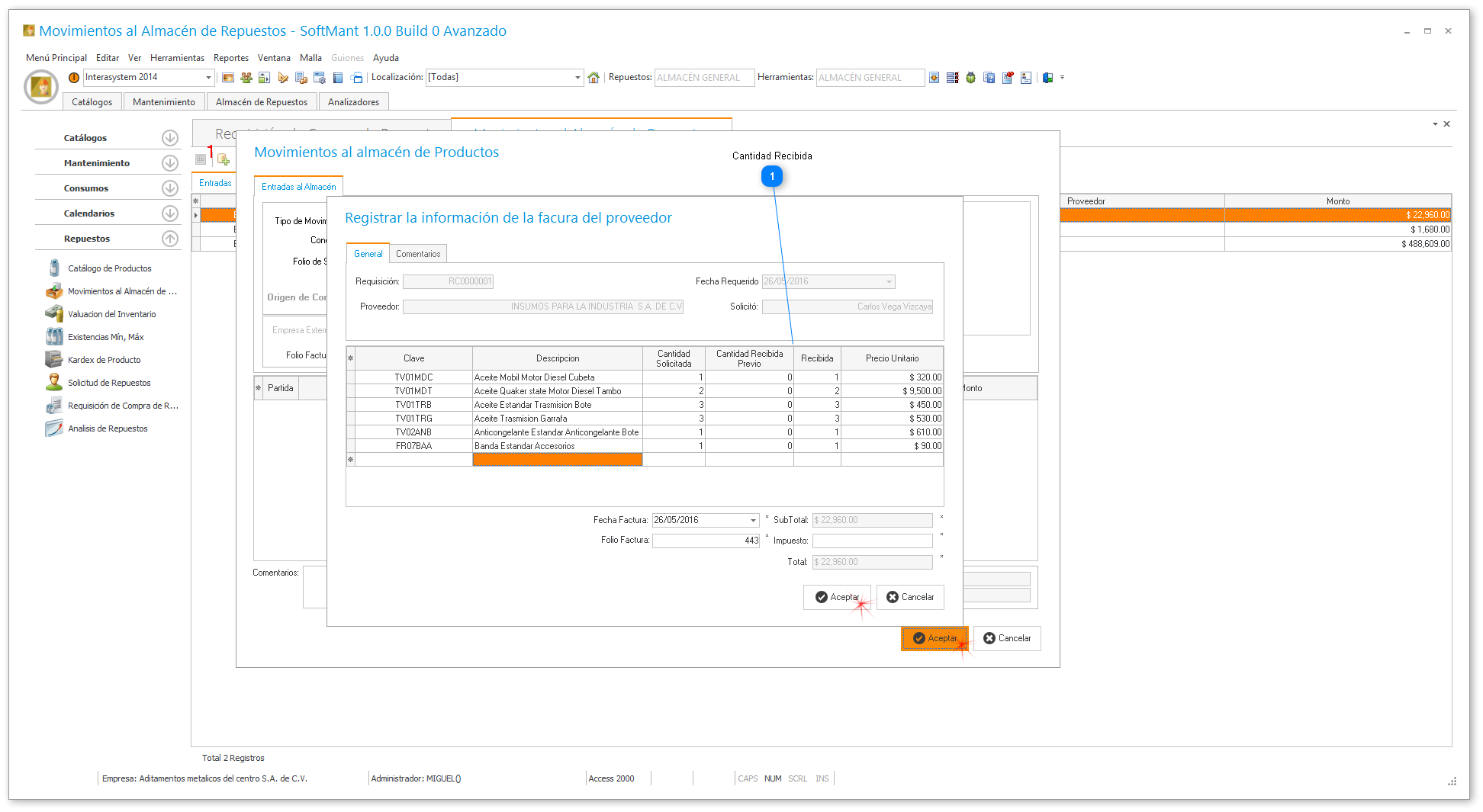1483x812 pixels.
Task: Open the Catálogo de Productos icon
Action: (x=54, y=268)
